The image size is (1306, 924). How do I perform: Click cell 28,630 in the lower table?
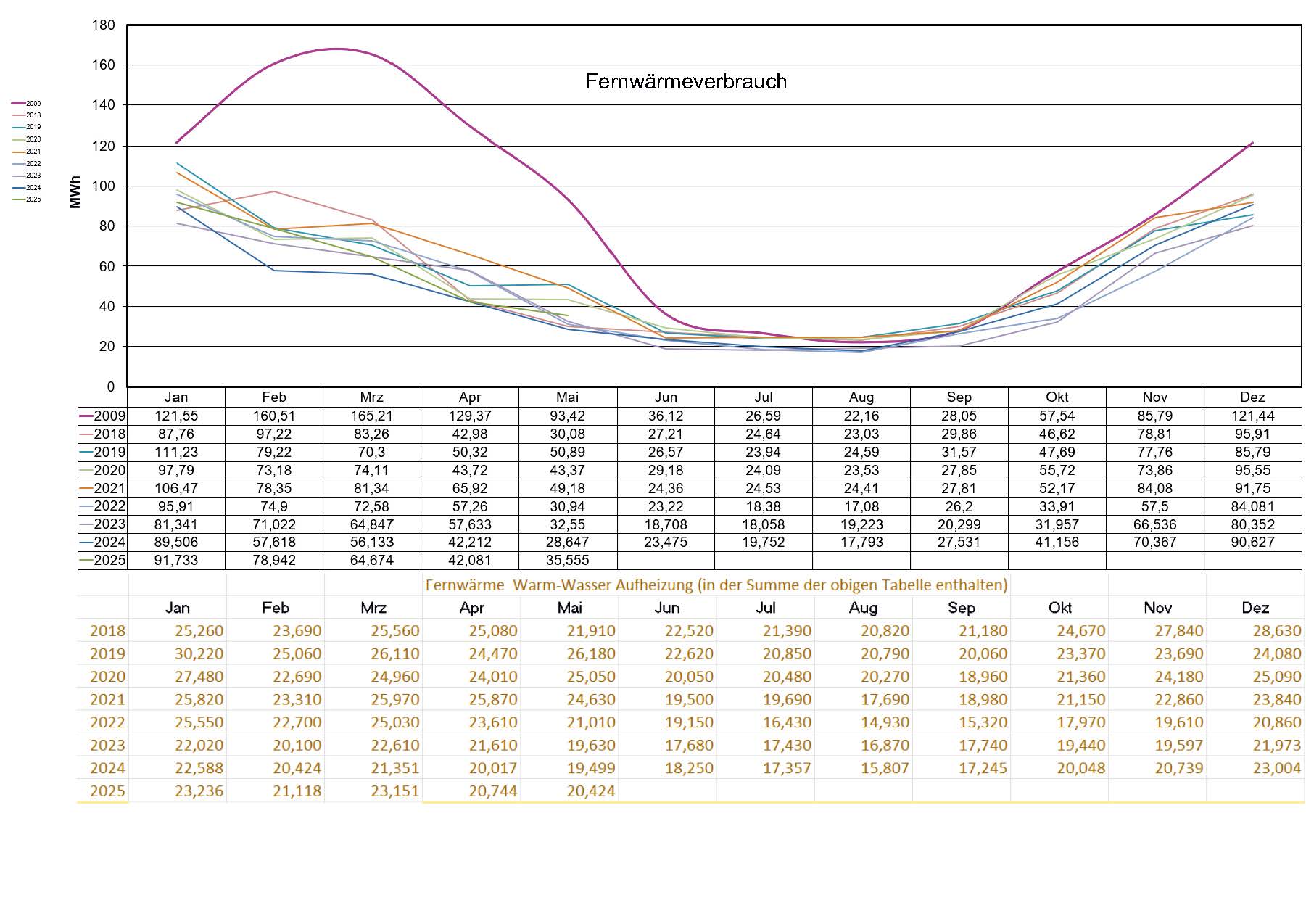tap(1276, 631)
